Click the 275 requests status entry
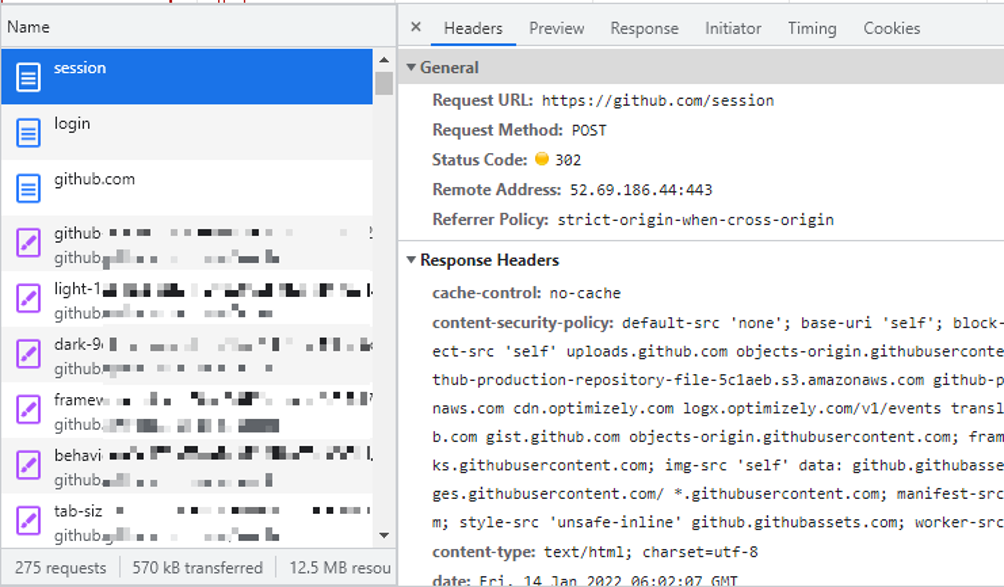The height and width of the screenshot is (587, 1004). (x=61, y=568)
